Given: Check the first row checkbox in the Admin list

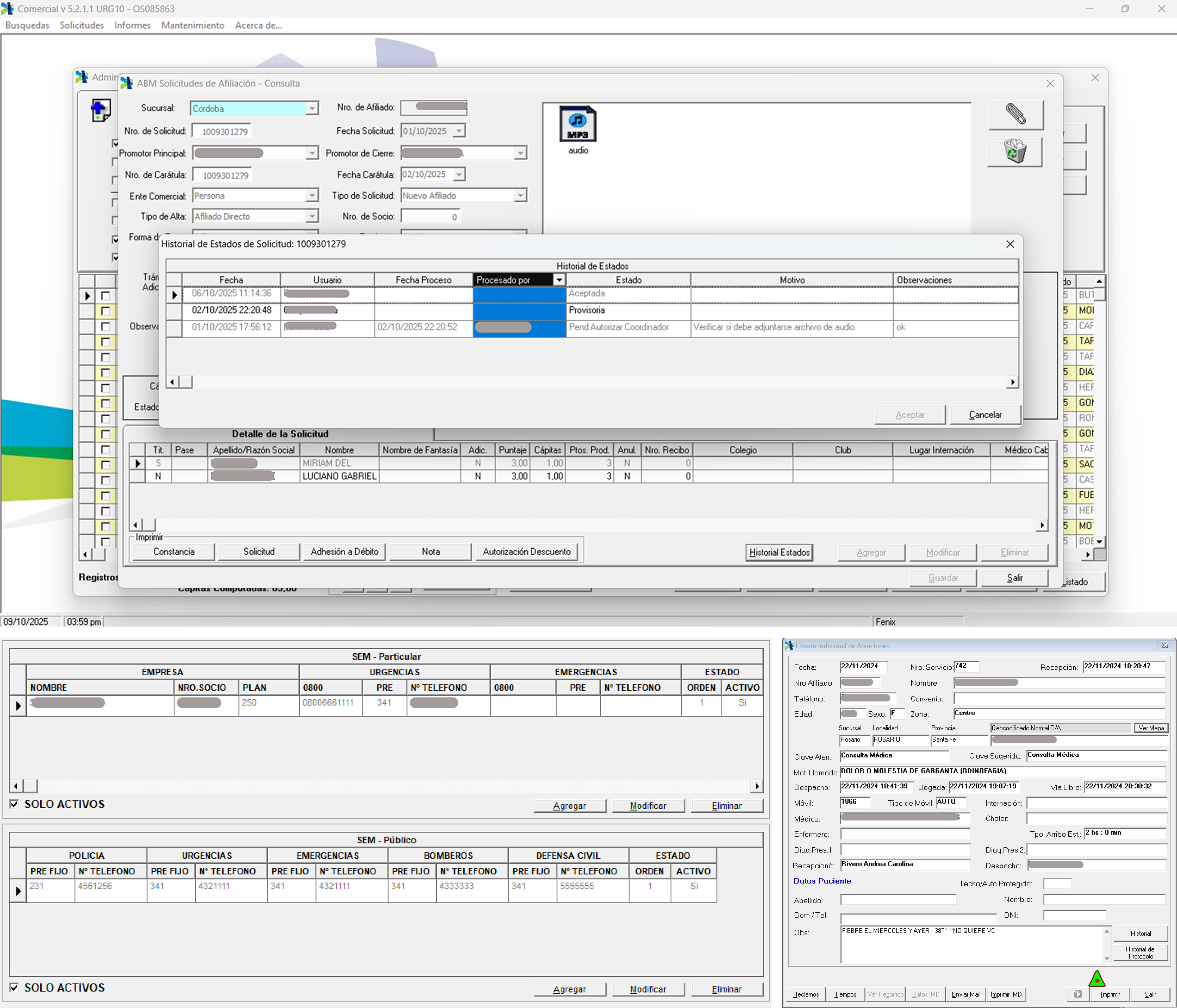Looking at the screenshot, I should point(105,295).
